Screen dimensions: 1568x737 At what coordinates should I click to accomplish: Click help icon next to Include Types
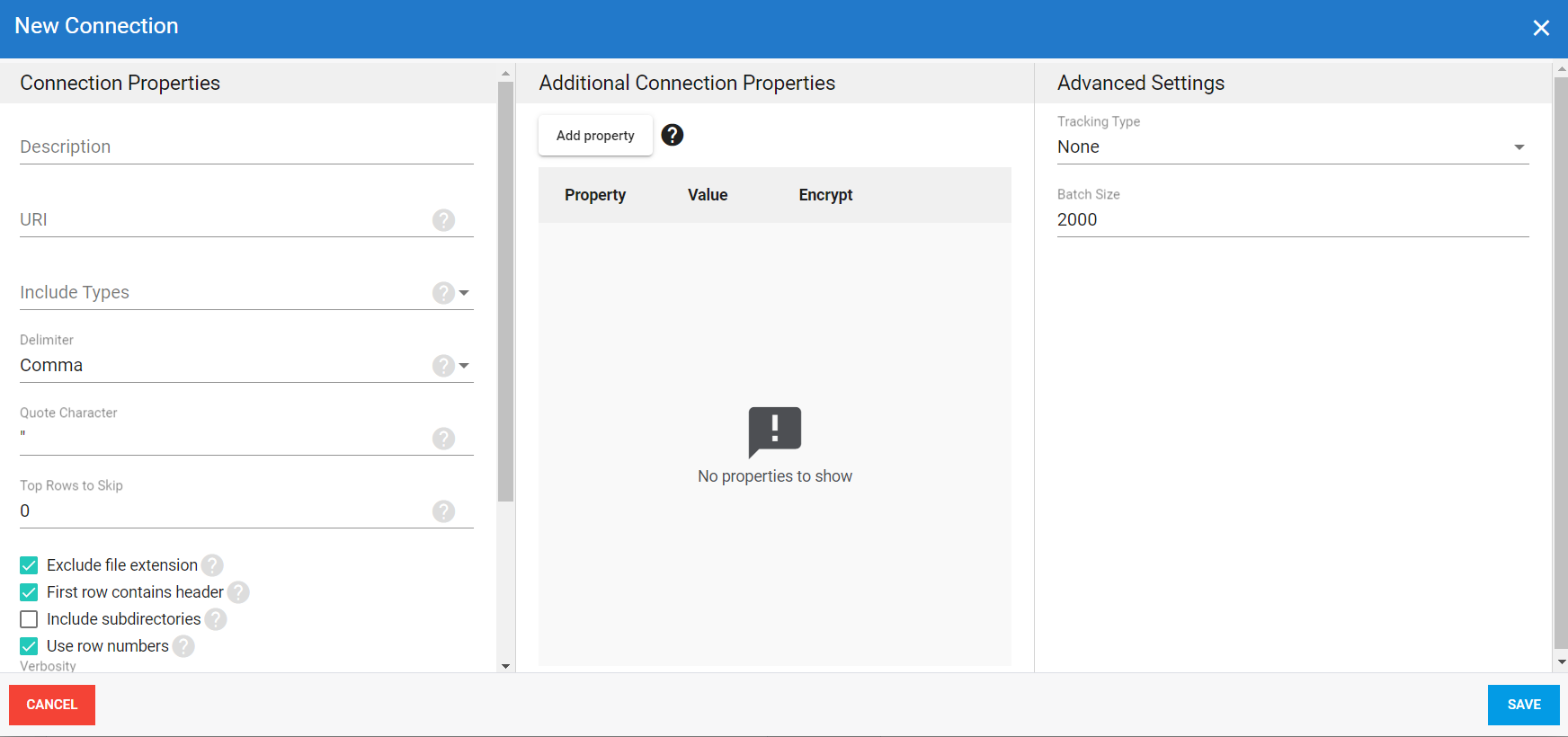coord(443,293)
